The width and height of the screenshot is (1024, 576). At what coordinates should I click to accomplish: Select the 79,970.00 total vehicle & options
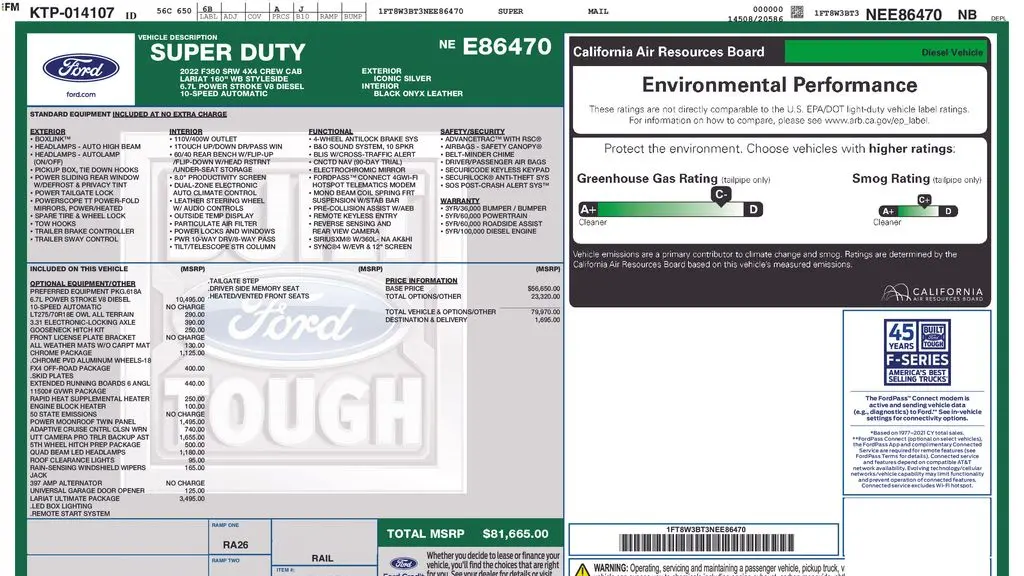pos(545,312)
